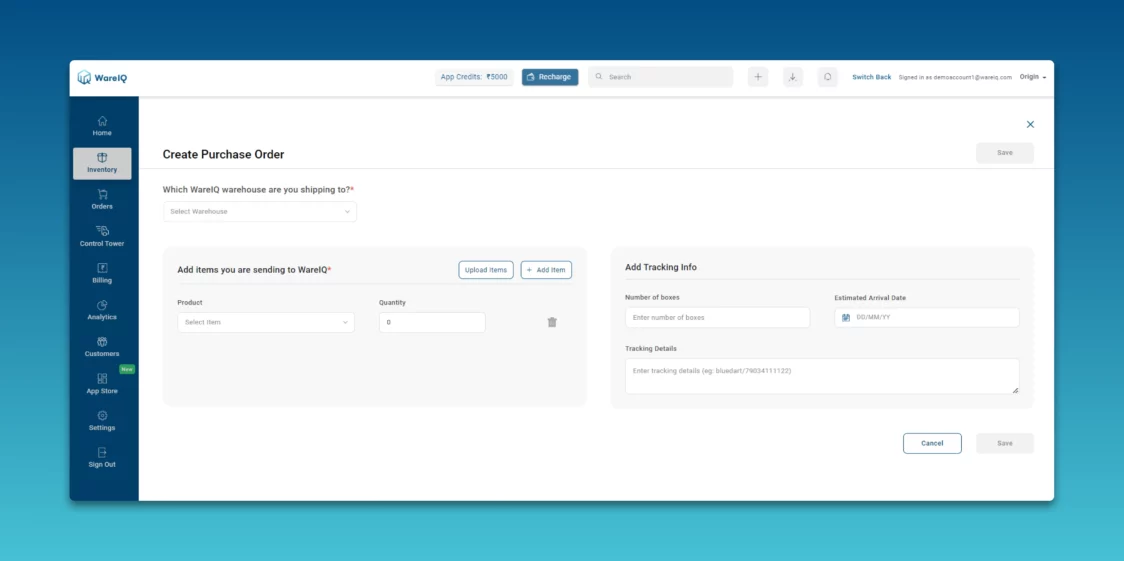Open the Select Item product dropdown
Viewport: 1124px width, 561px height.
pos(266,322)
